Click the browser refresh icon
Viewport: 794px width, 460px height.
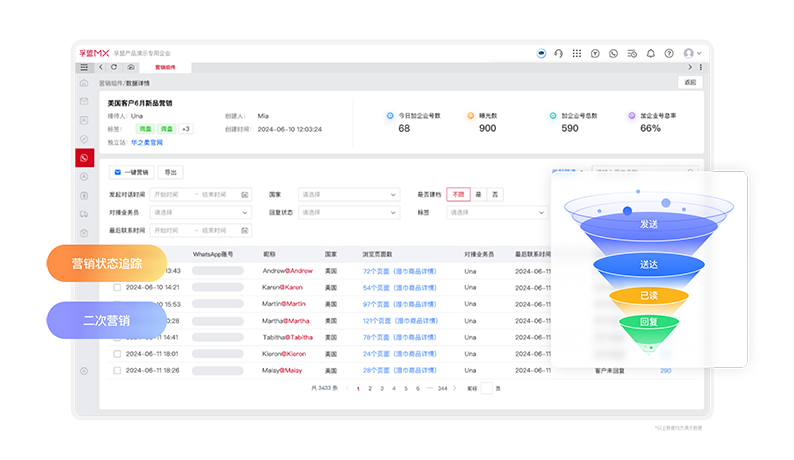tap(114, 67)
